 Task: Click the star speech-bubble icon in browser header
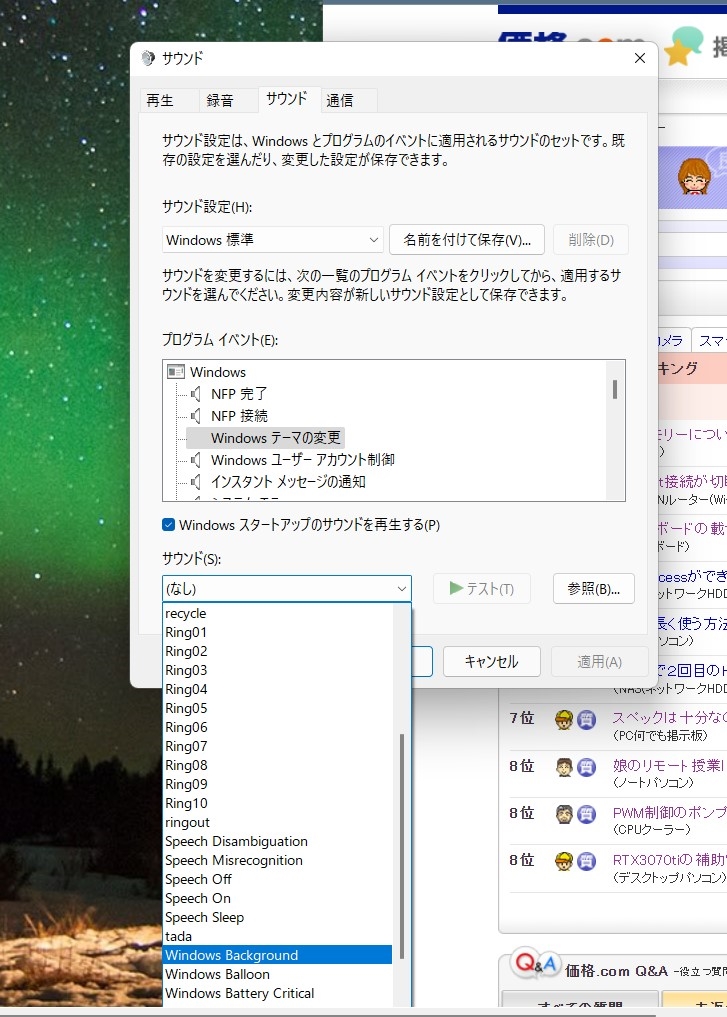coord(683,45)
